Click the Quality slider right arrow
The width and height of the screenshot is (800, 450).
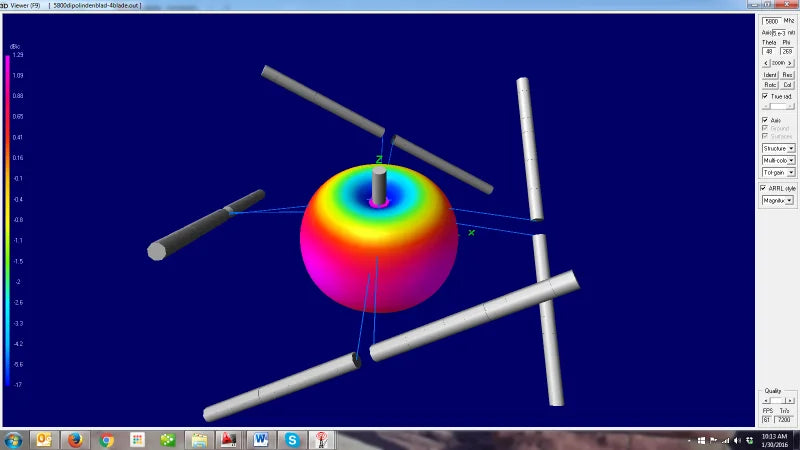pyautogui.click(x=792, y=400)
